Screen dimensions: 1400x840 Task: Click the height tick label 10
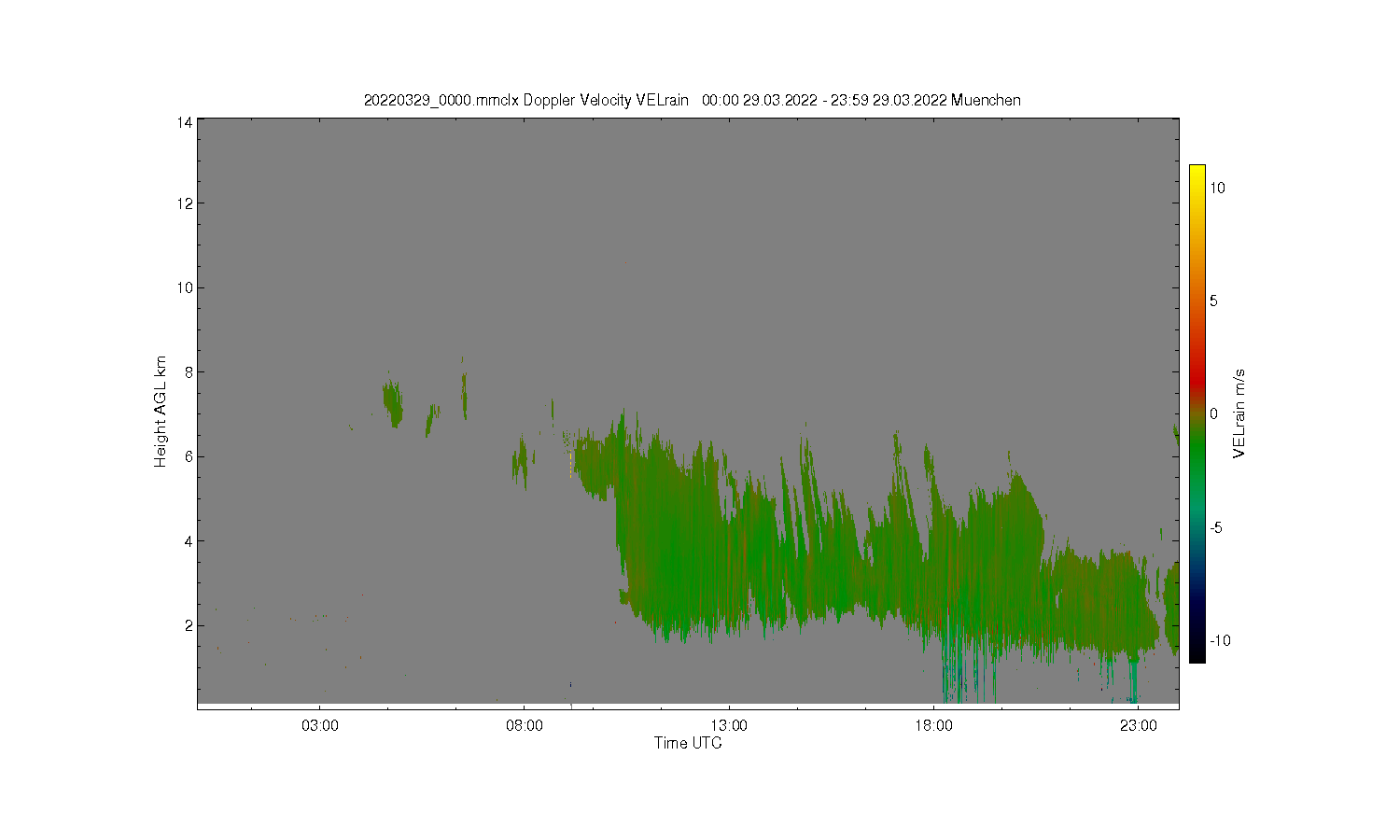[185, 287]
